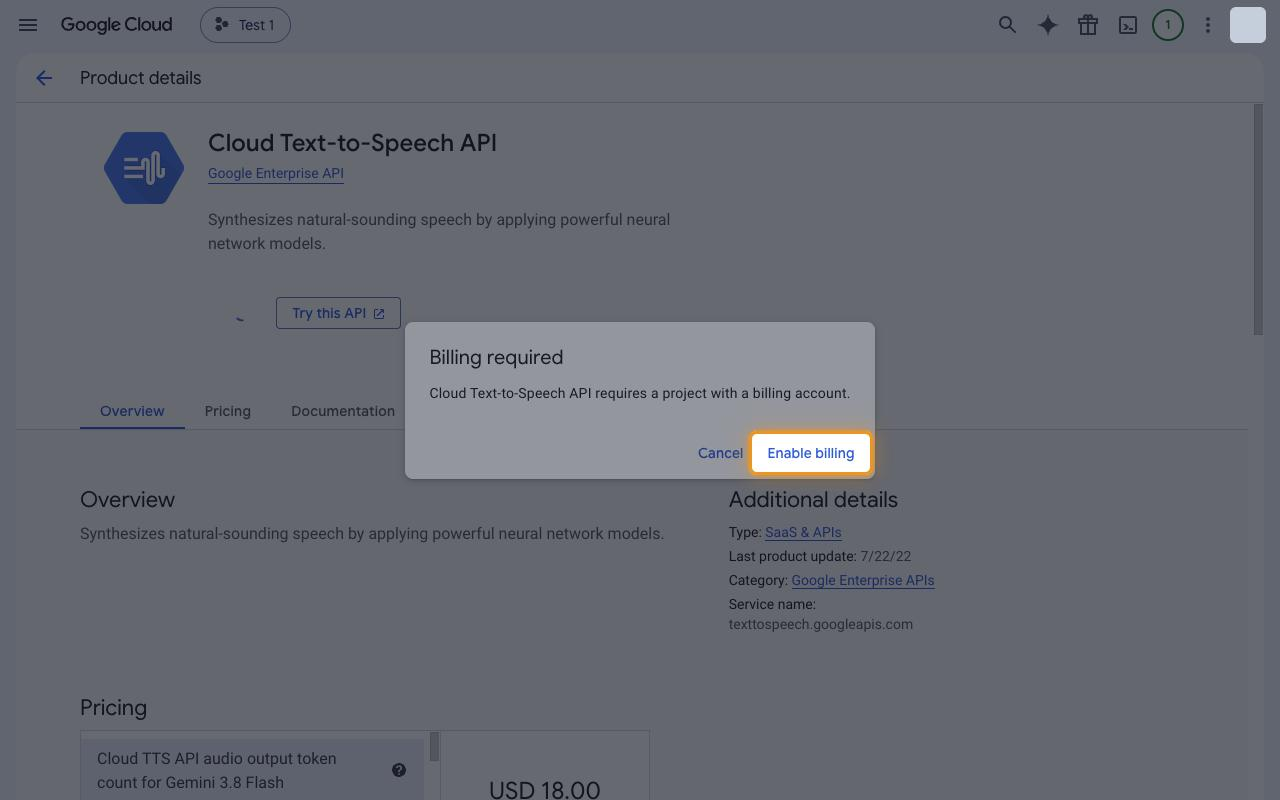Click the Google Cloud logo
Viewport: 1280px width, 800px height.
click(116, 25)
